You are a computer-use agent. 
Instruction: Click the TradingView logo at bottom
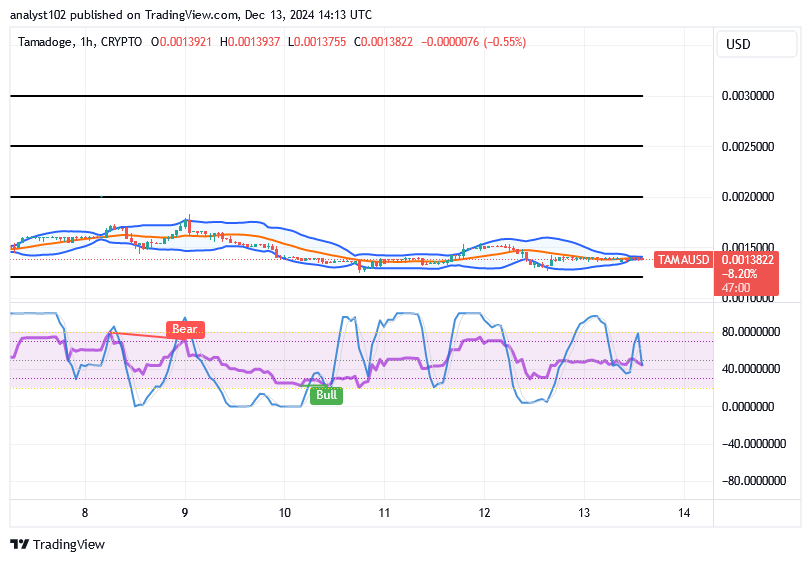57,544
